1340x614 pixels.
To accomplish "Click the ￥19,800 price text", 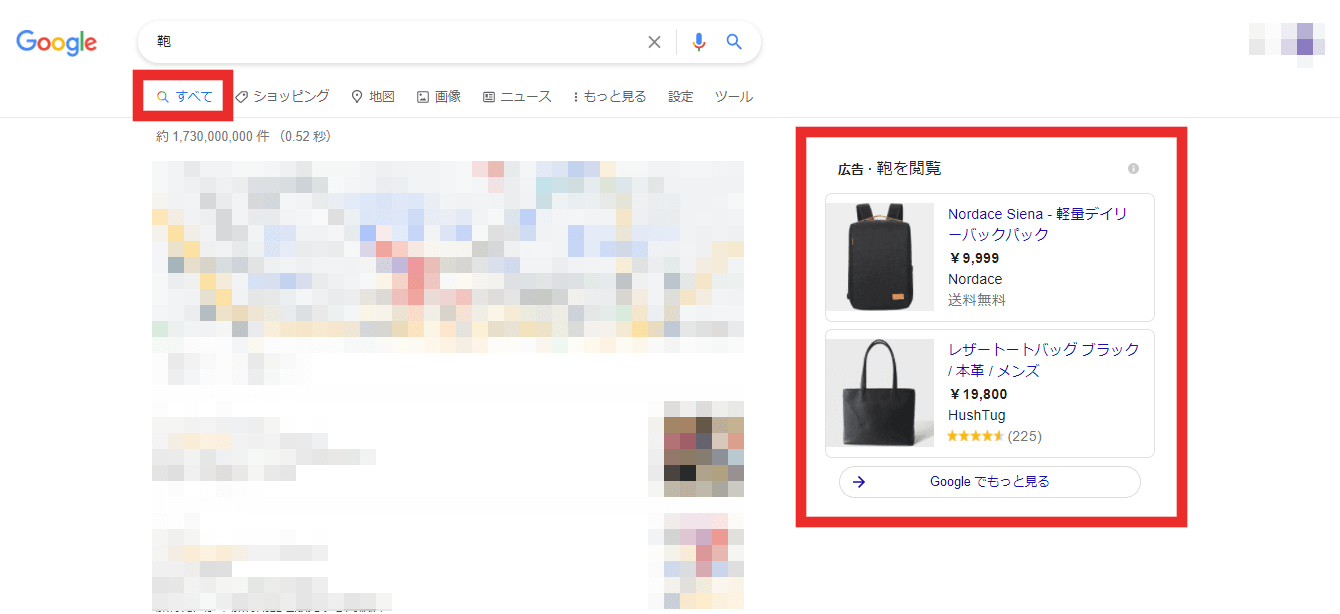I will tap(978, 394).
